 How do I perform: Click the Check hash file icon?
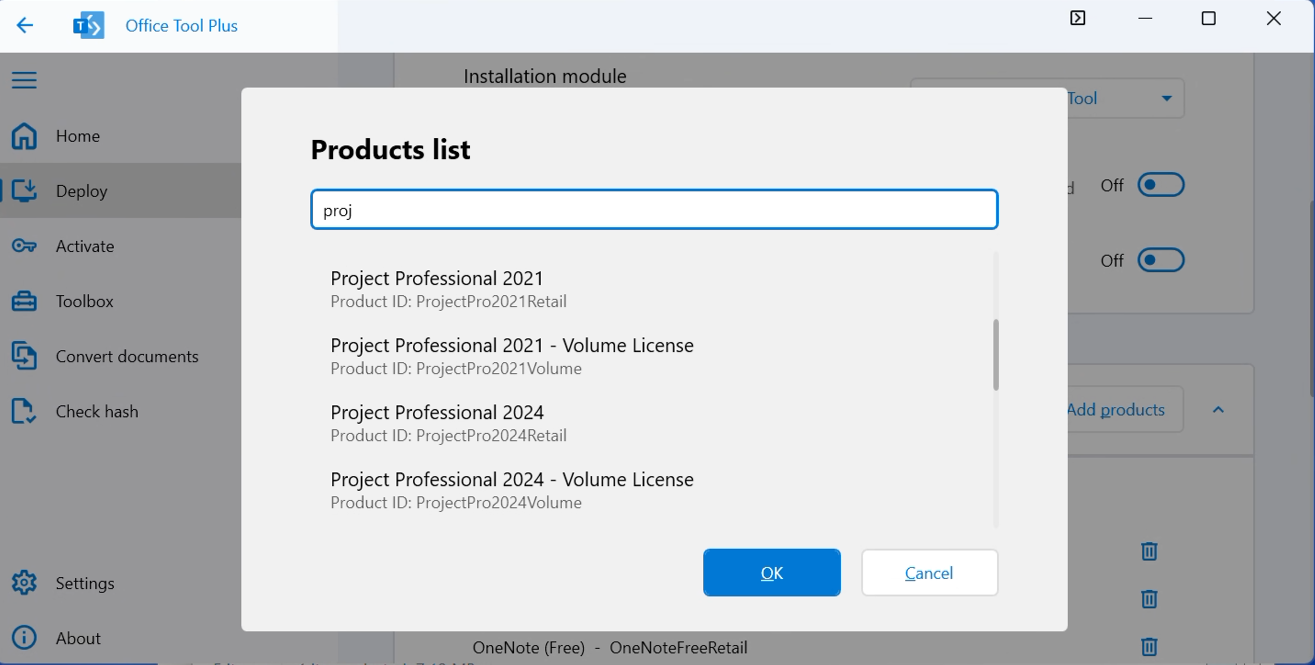tap(24, 411)
